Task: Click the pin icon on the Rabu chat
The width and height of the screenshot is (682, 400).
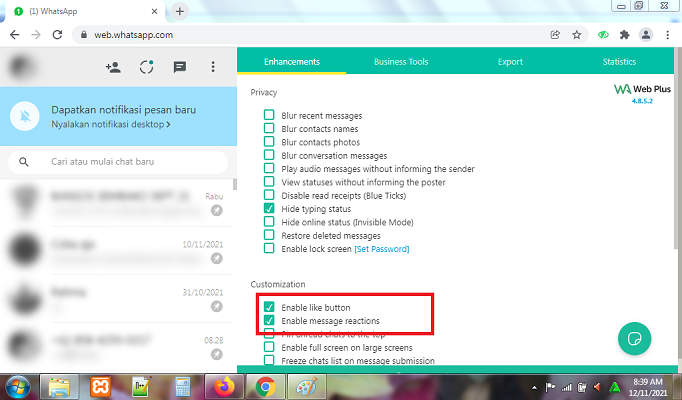Action: pos(217,210)
